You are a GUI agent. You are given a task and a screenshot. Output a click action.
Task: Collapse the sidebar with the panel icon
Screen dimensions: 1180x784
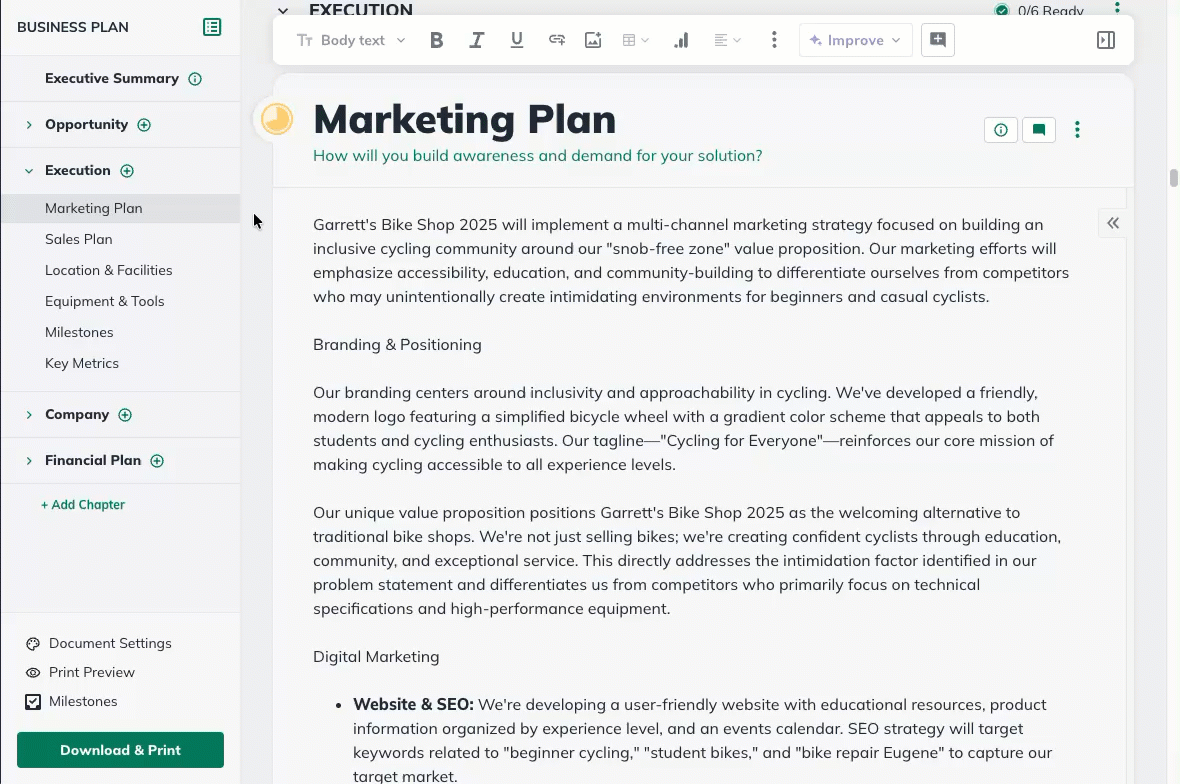click(x=212, y=27)
